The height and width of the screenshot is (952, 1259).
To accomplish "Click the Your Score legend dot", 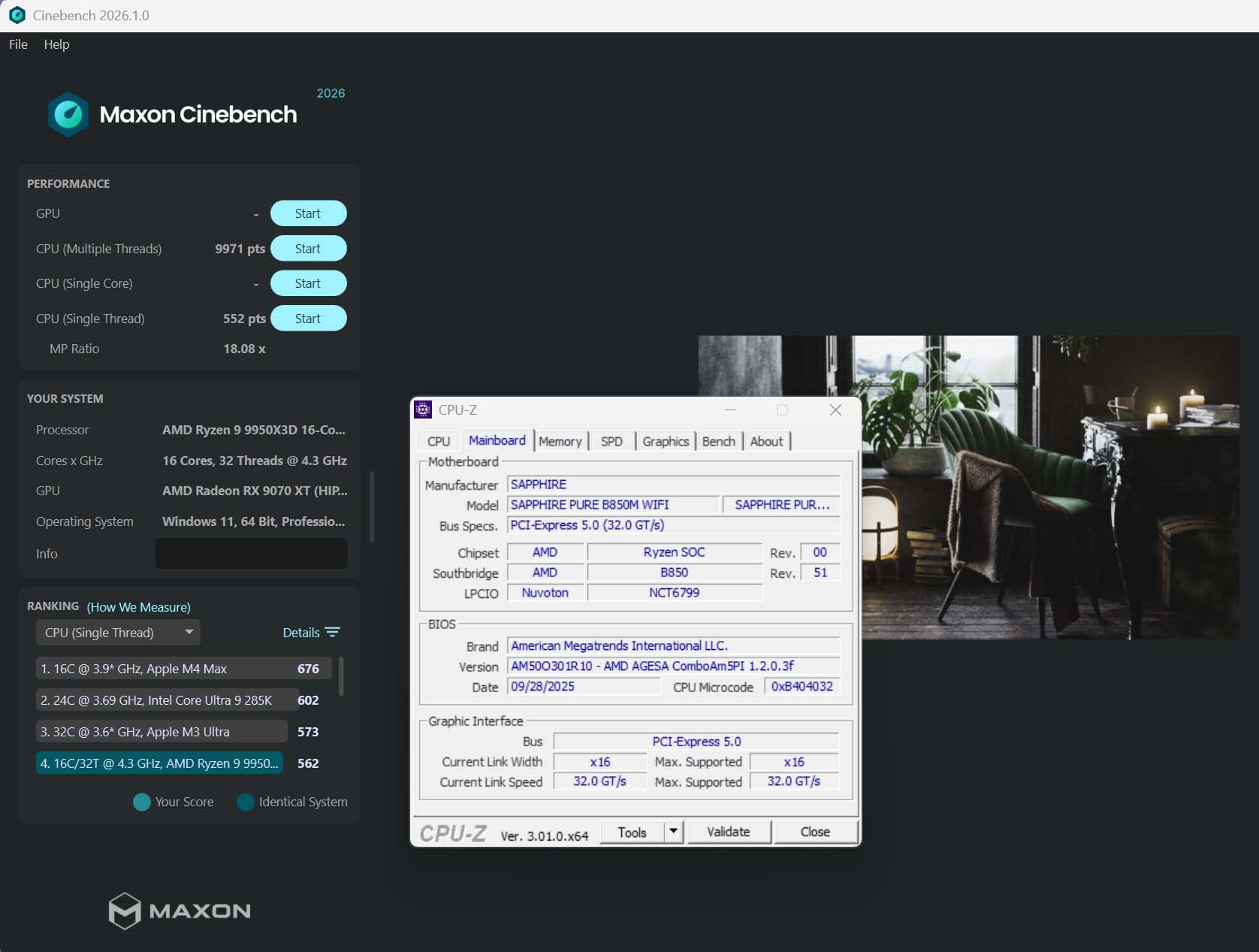I will point(142,802).
